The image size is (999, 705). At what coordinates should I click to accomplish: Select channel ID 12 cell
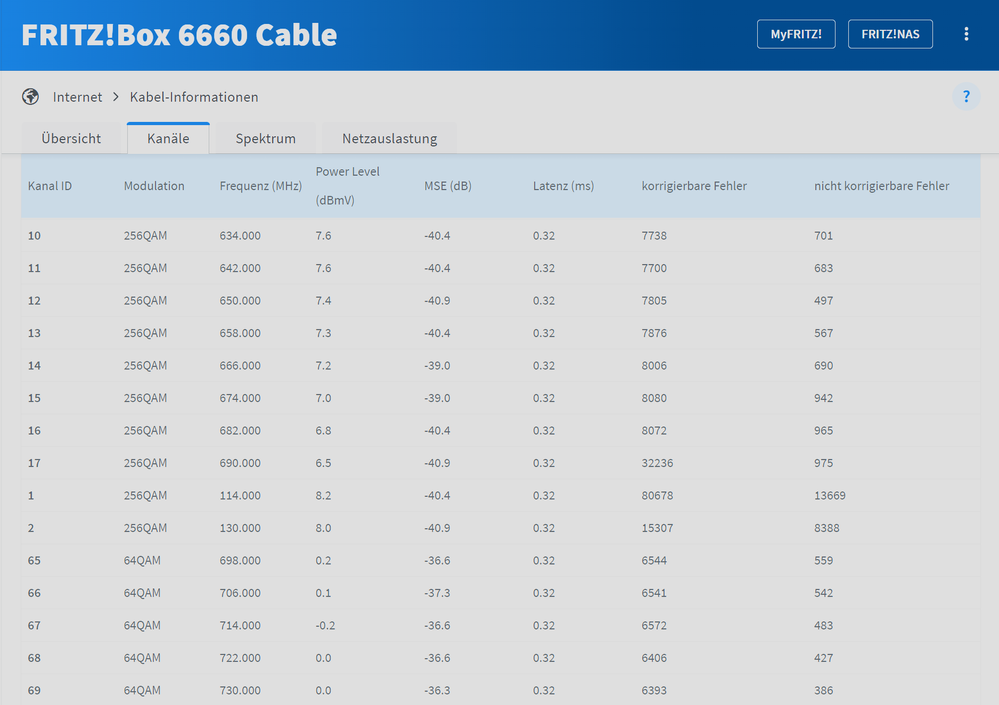coord(34,301)
